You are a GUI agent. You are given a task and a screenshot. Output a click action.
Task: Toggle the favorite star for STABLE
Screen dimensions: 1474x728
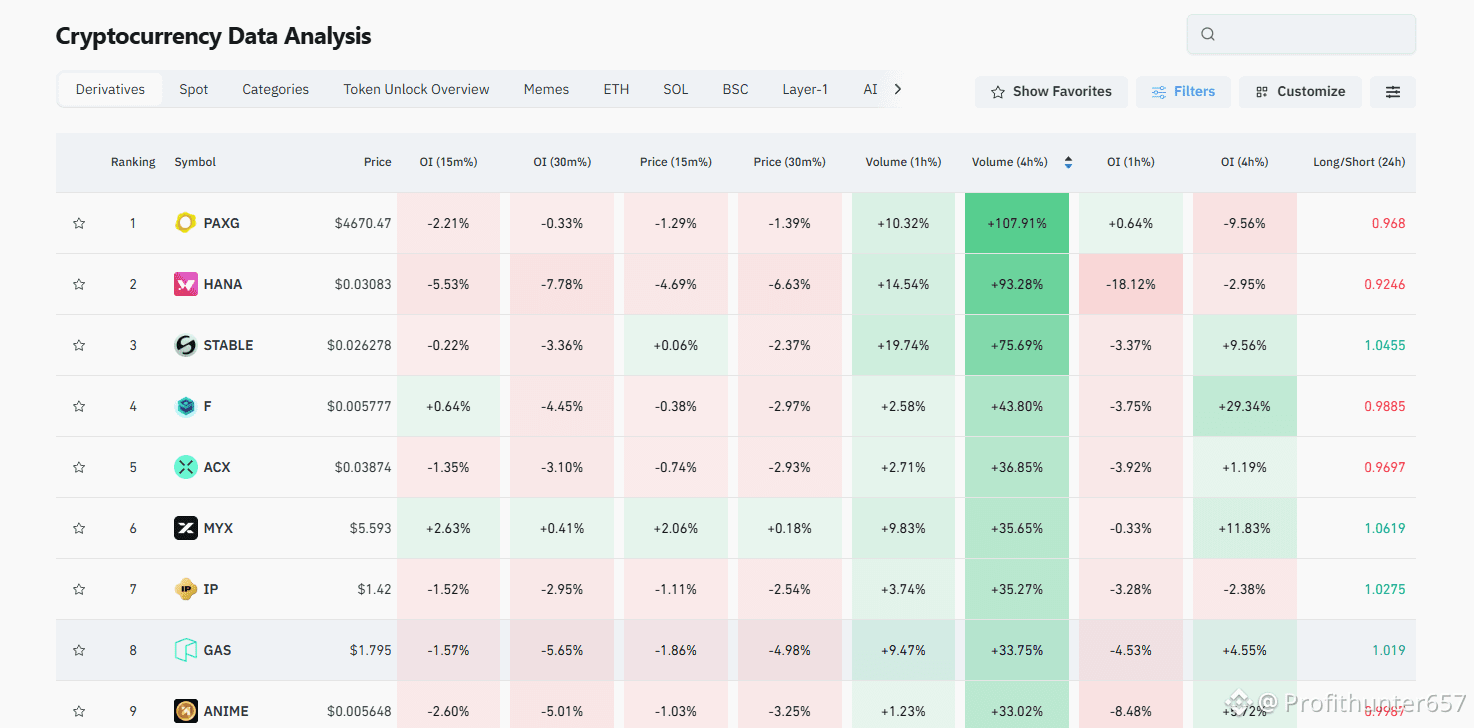[x=79, y=345]
